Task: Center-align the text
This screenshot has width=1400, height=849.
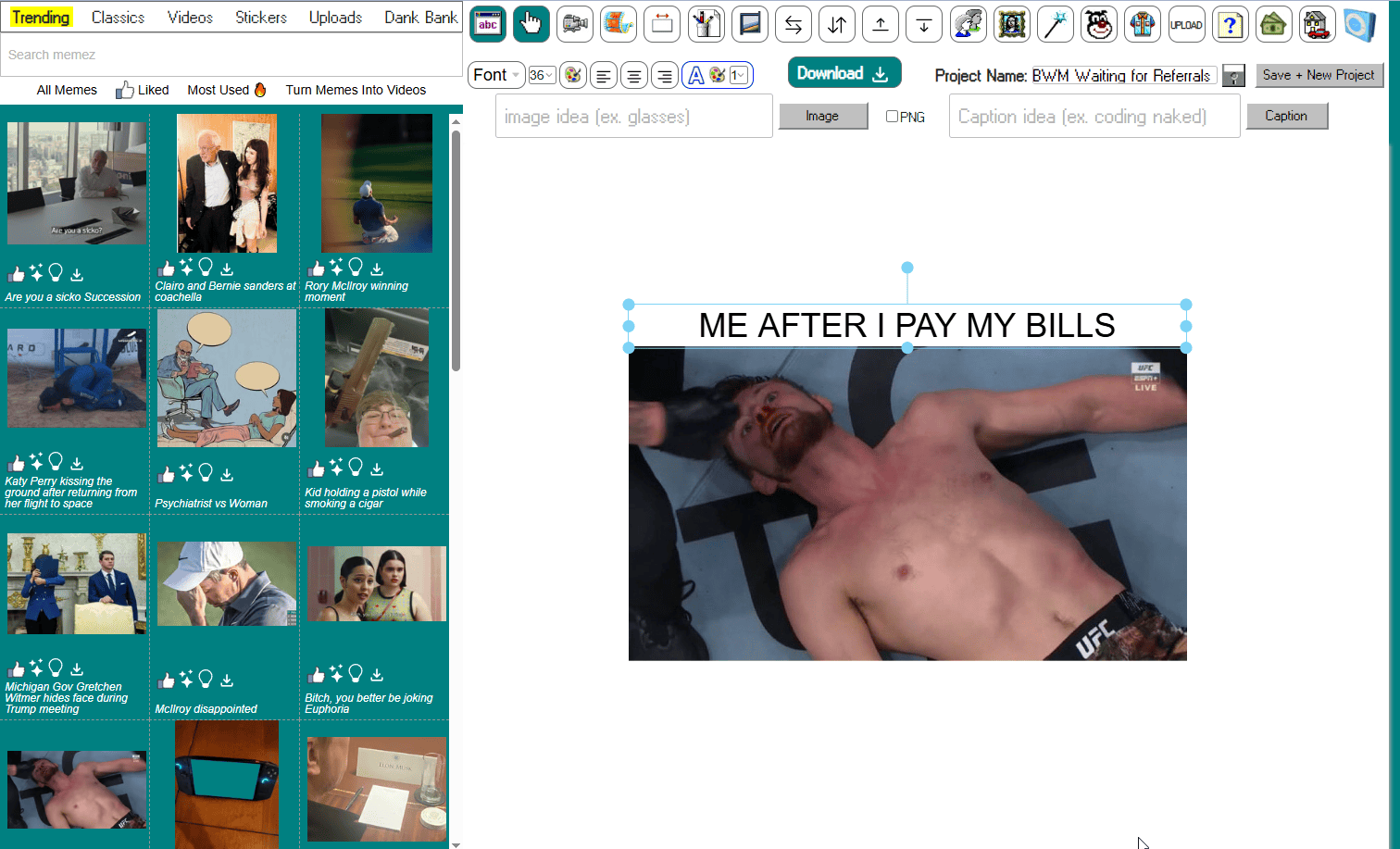Action: point(634,75)
